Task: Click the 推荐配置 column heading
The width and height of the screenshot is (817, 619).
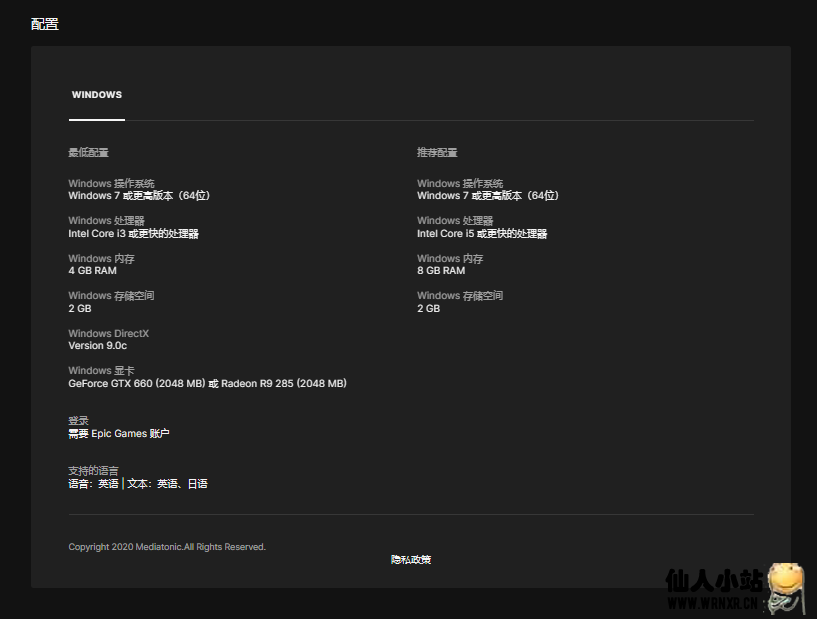Action: coord(437,153)
